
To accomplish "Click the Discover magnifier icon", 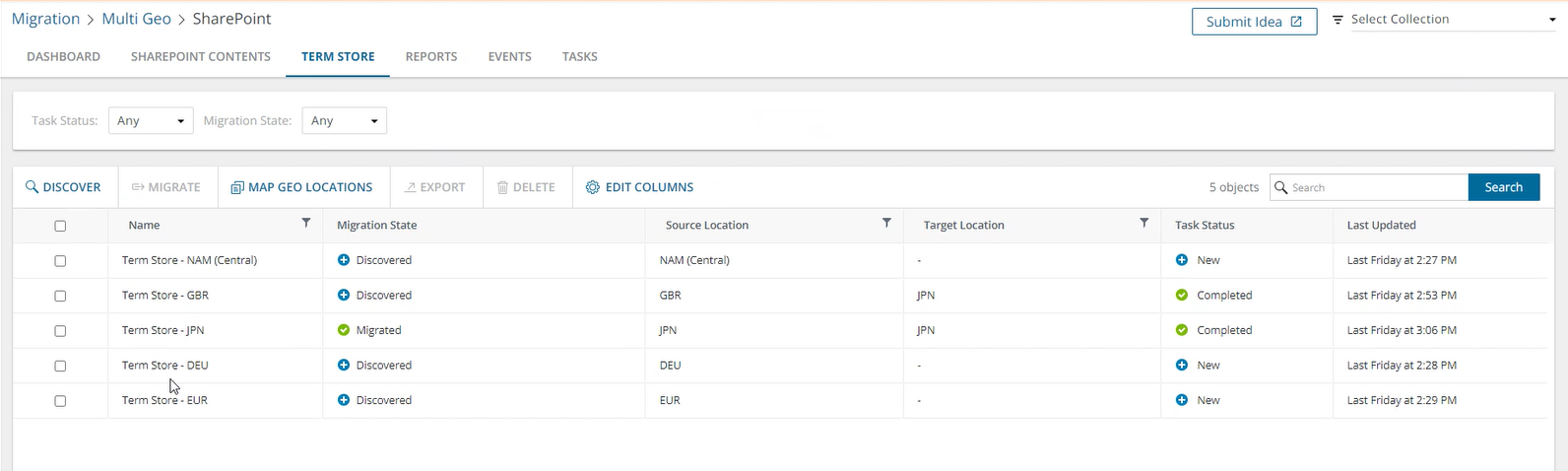I will [x=32, y=187].
